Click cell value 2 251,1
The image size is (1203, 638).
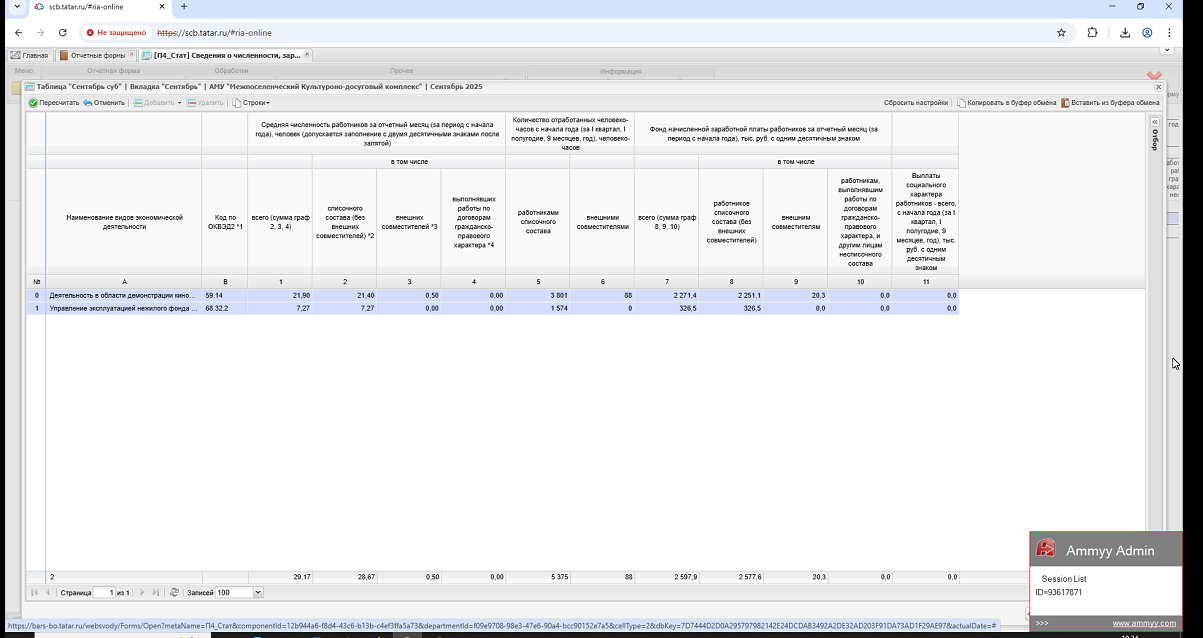(731, 296)
